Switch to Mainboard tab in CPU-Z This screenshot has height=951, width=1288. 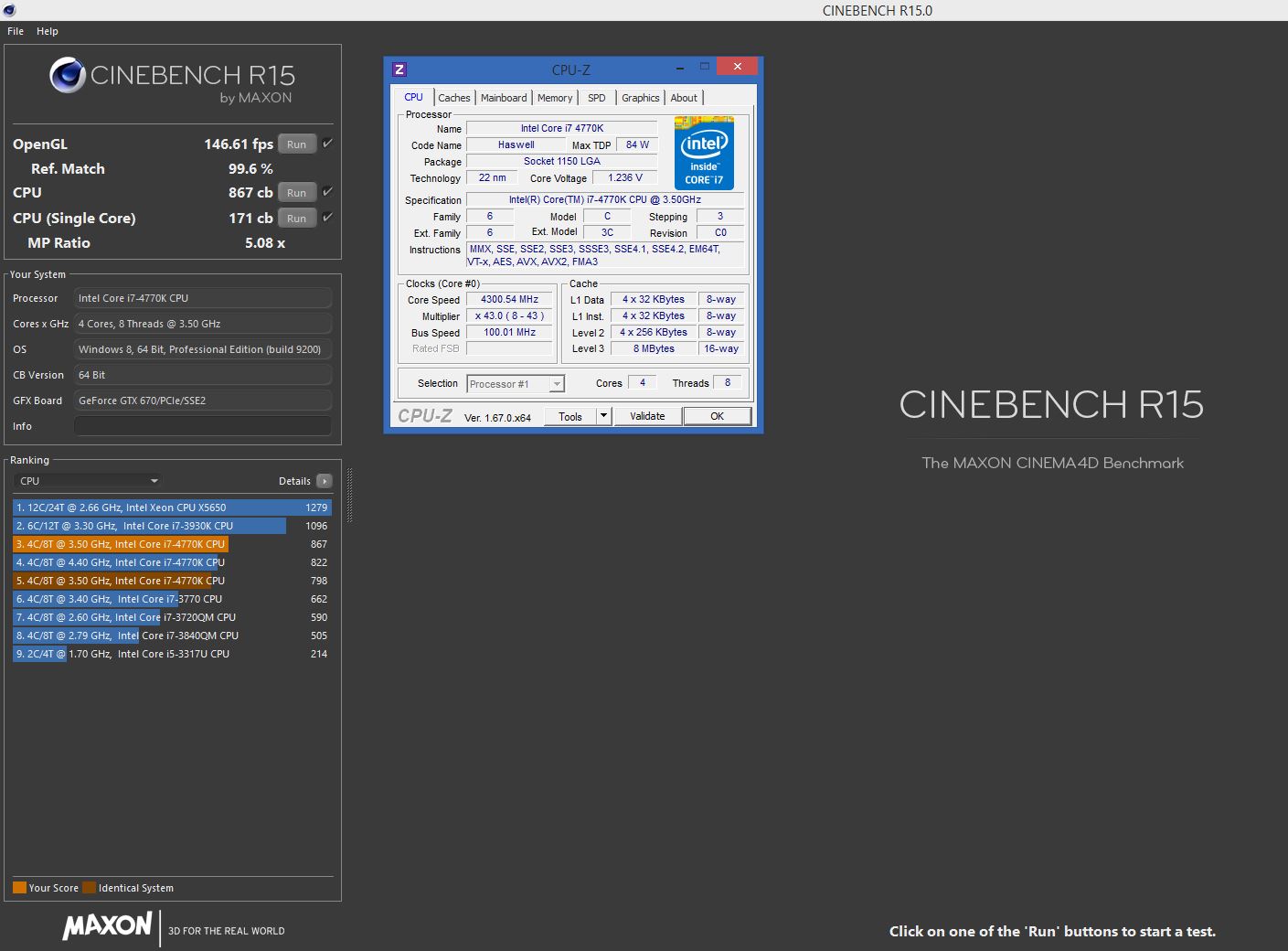pyautogui.click(x=504, y=98)
